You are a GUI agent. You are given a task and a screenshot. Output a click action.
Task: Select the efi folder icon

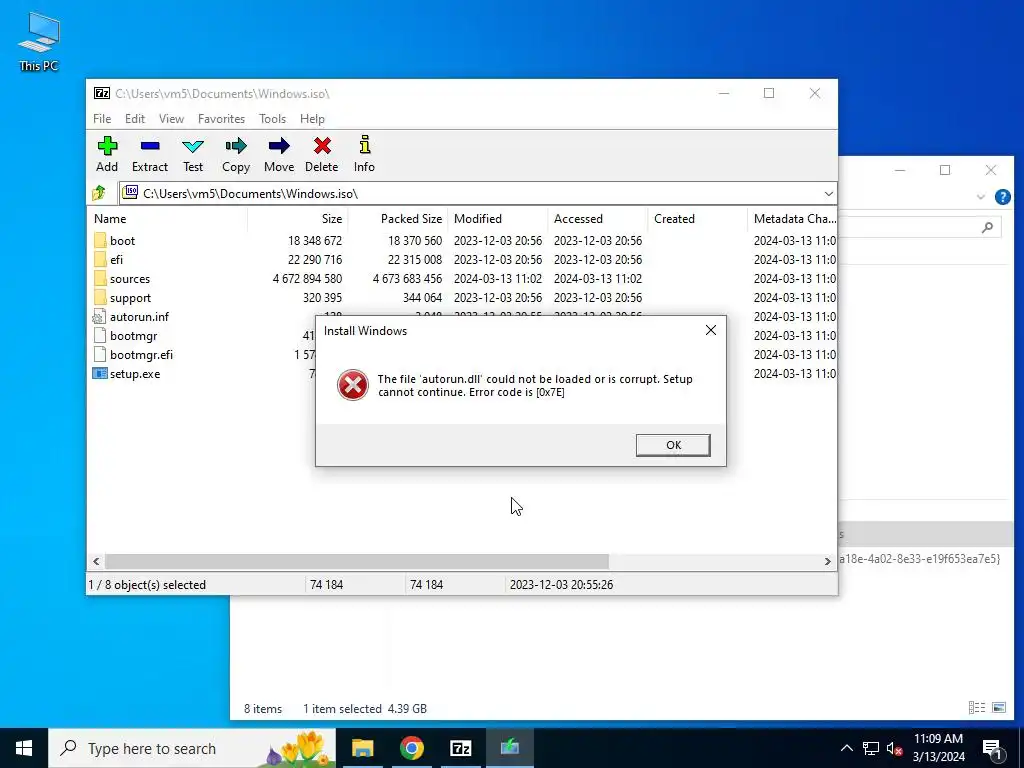point(99,259)
